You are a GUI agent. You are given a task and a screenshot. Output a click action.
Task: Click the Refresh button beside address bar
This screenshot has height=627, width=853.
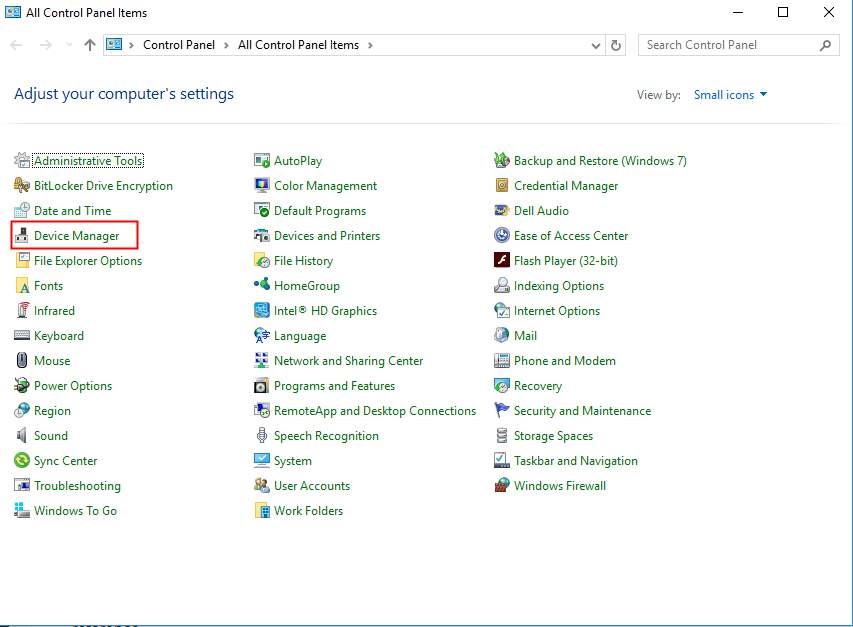pos(617,45)
